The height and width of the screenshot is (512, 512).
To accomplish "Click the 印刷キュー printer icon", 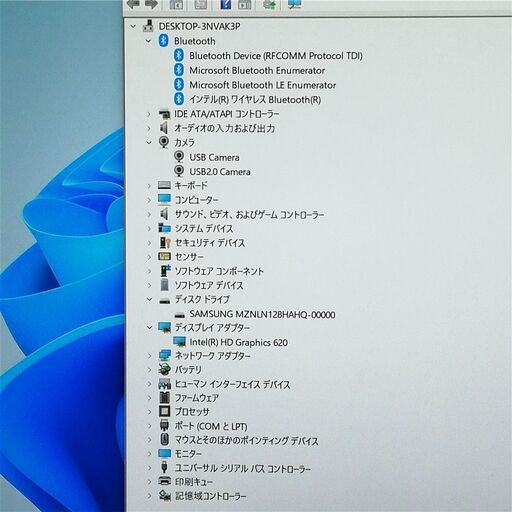I will coord(164,481).
